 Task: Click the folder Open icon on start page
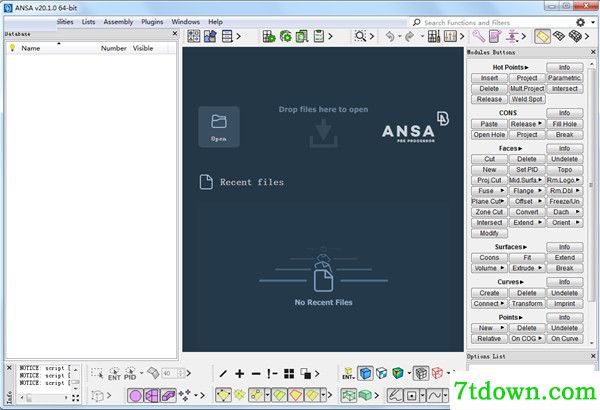[219, 127]
